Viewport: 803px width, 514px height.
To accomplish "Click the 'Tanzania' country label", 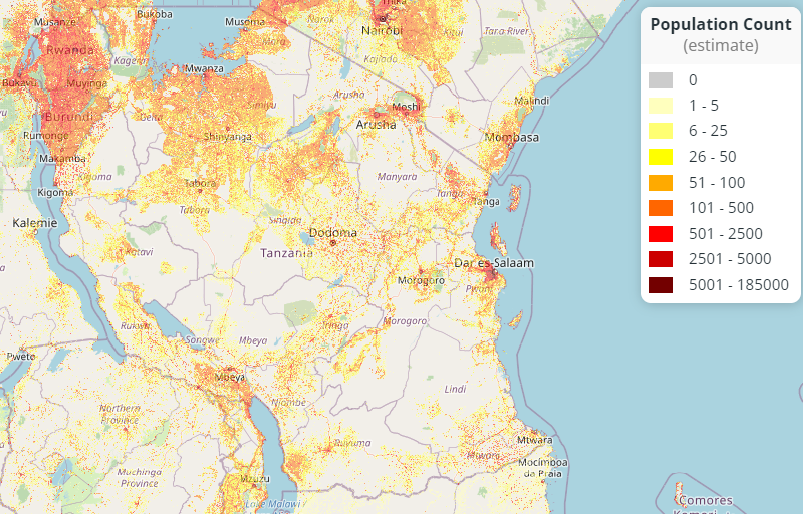I will click(286, 253).
